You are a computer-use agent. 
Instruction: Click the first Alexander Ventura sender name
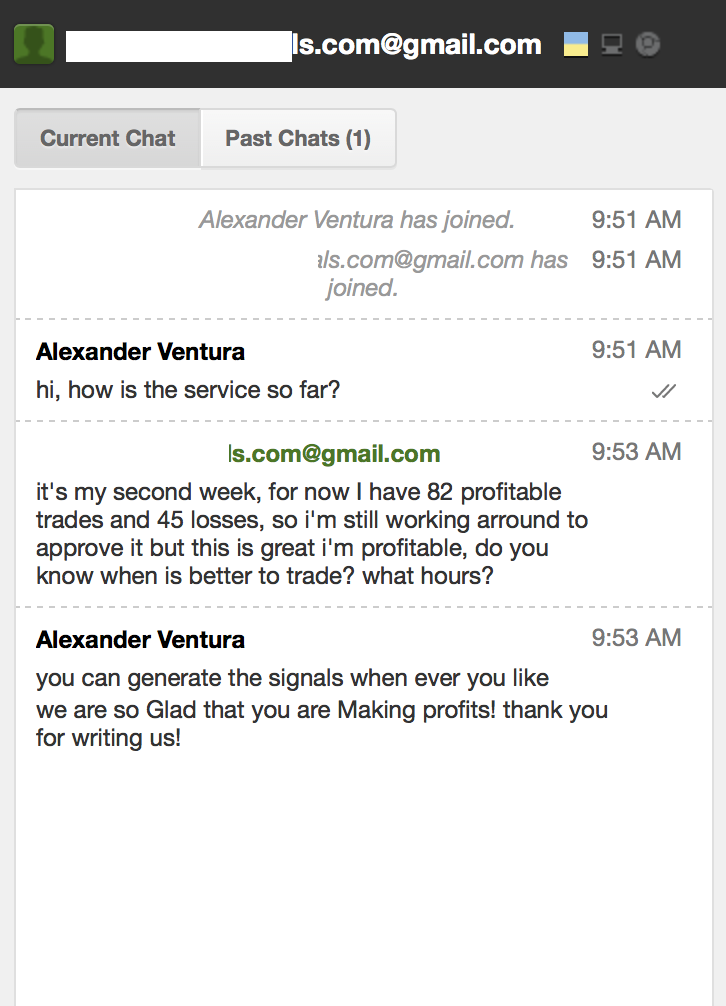coord(140,352)
